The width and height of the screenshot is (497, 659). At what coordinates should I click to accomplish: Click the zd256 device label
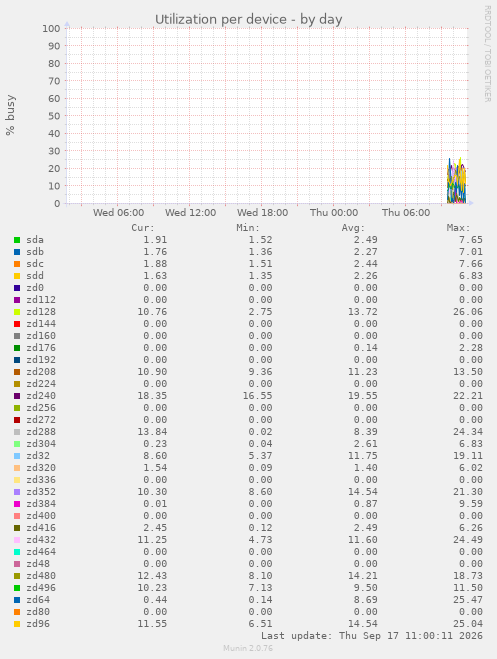pyautogui.click(x=41, y=408)
